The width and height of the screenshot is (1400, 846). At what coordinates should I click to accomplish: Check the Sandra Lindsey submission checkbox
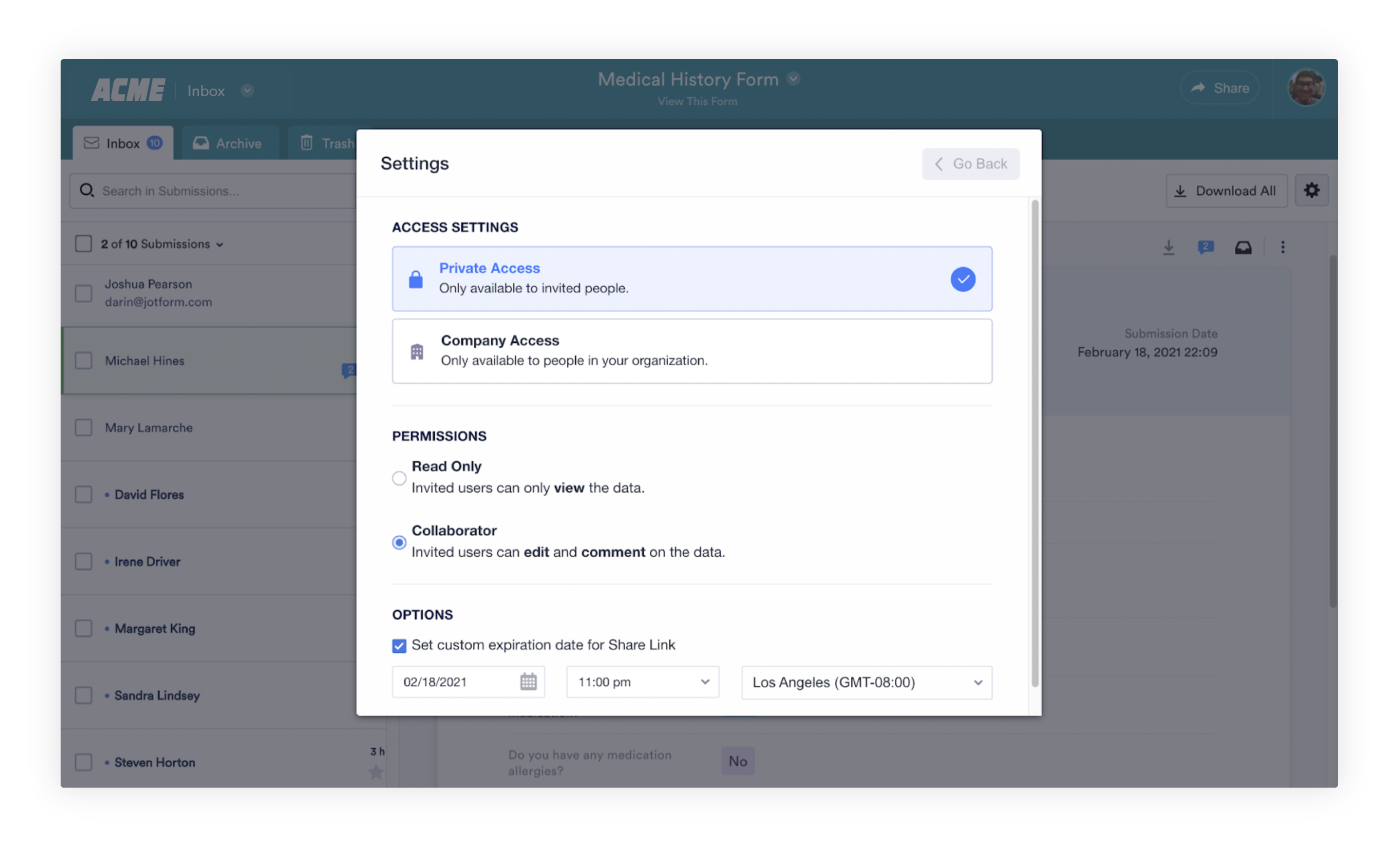point(84,695)
